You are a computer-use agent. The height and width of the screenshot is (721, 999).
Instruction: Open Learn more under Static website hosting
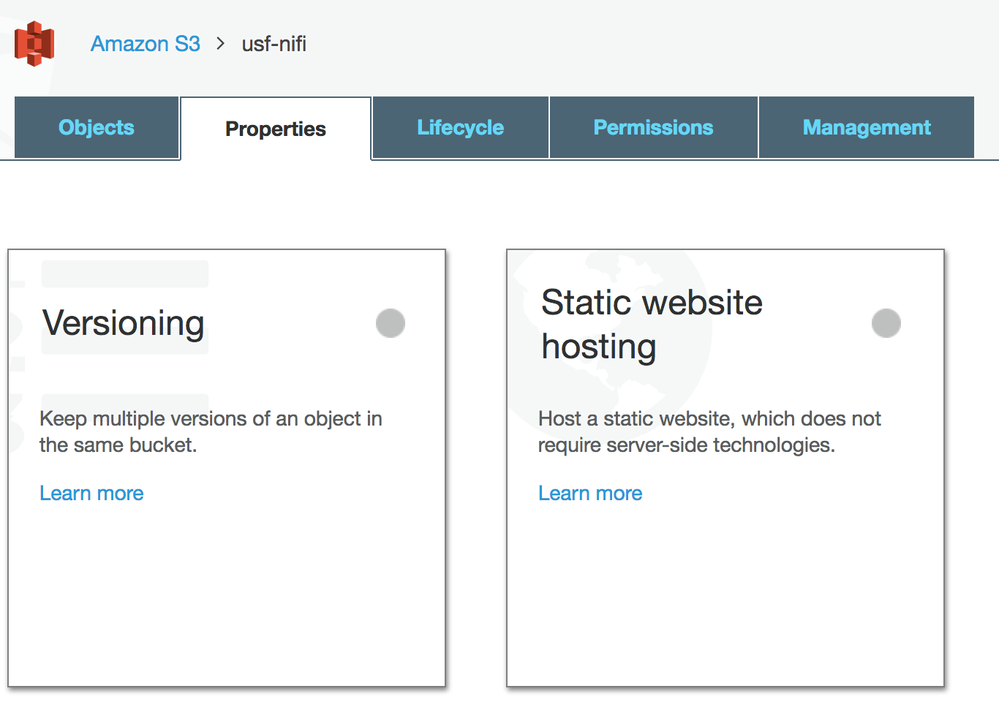coord(590,493)
